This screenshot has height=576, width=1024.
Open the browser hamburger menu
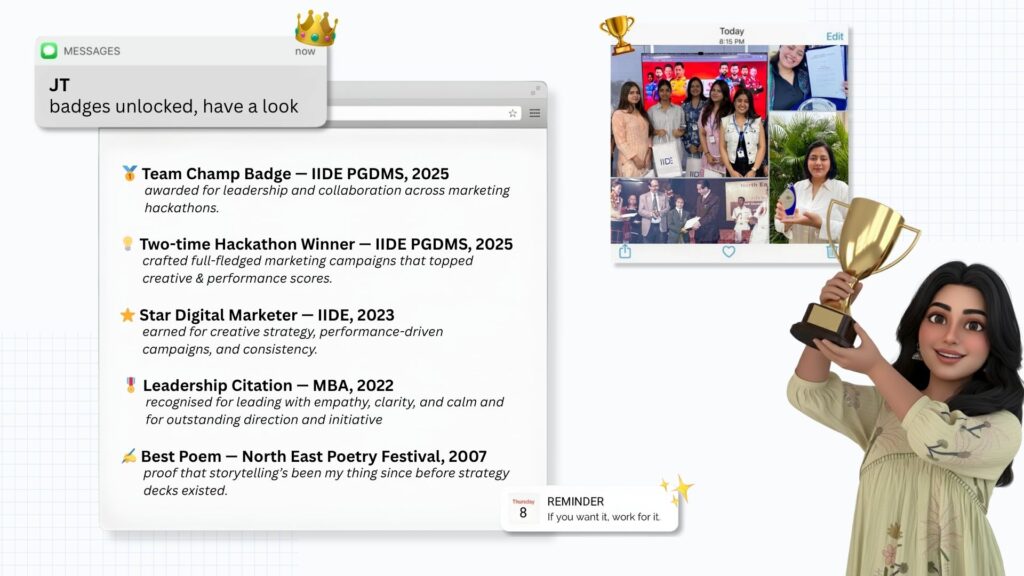point(535,114)
